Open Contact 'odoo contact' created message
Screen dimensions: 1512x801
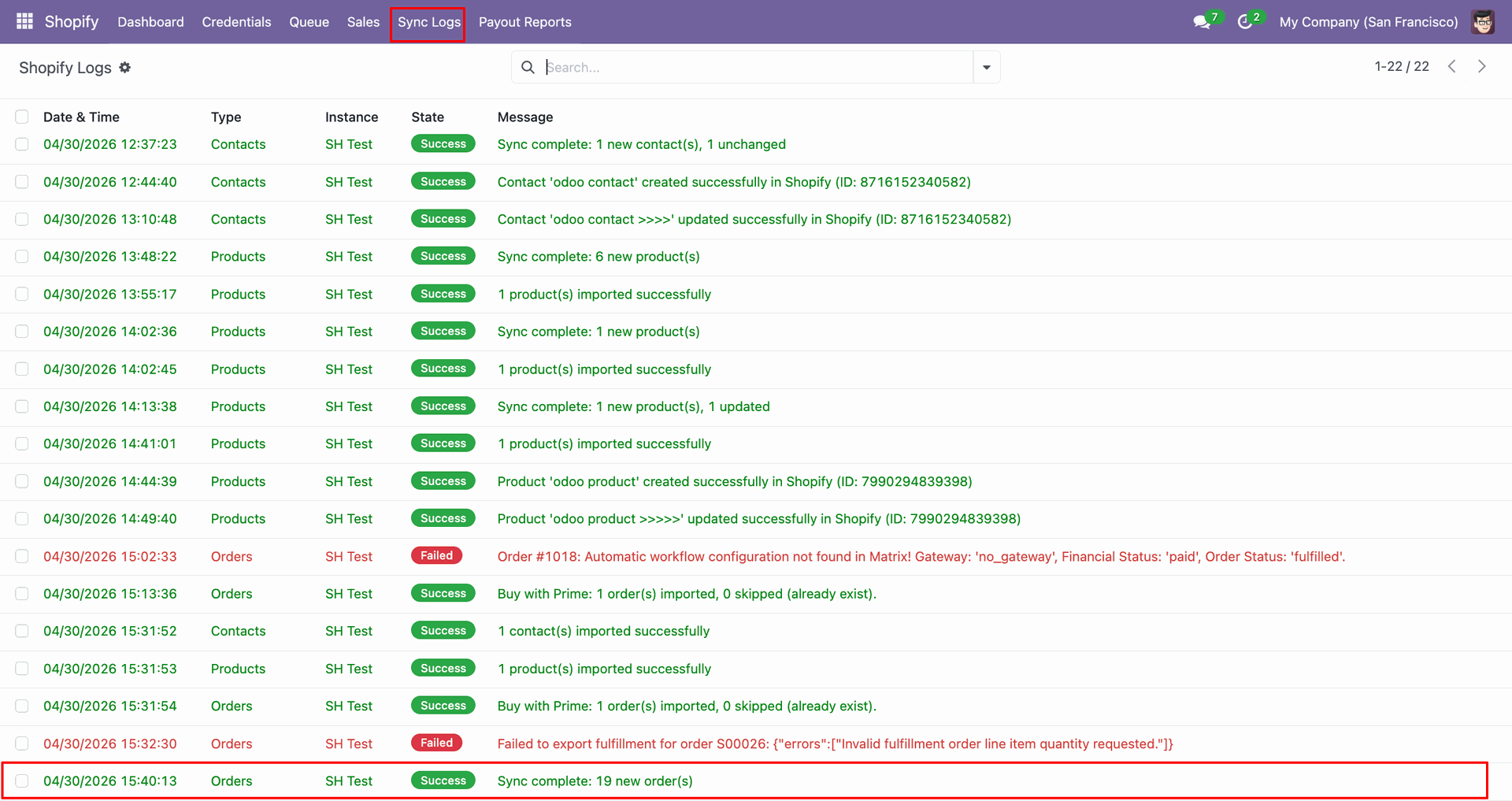tap(734, 182)
